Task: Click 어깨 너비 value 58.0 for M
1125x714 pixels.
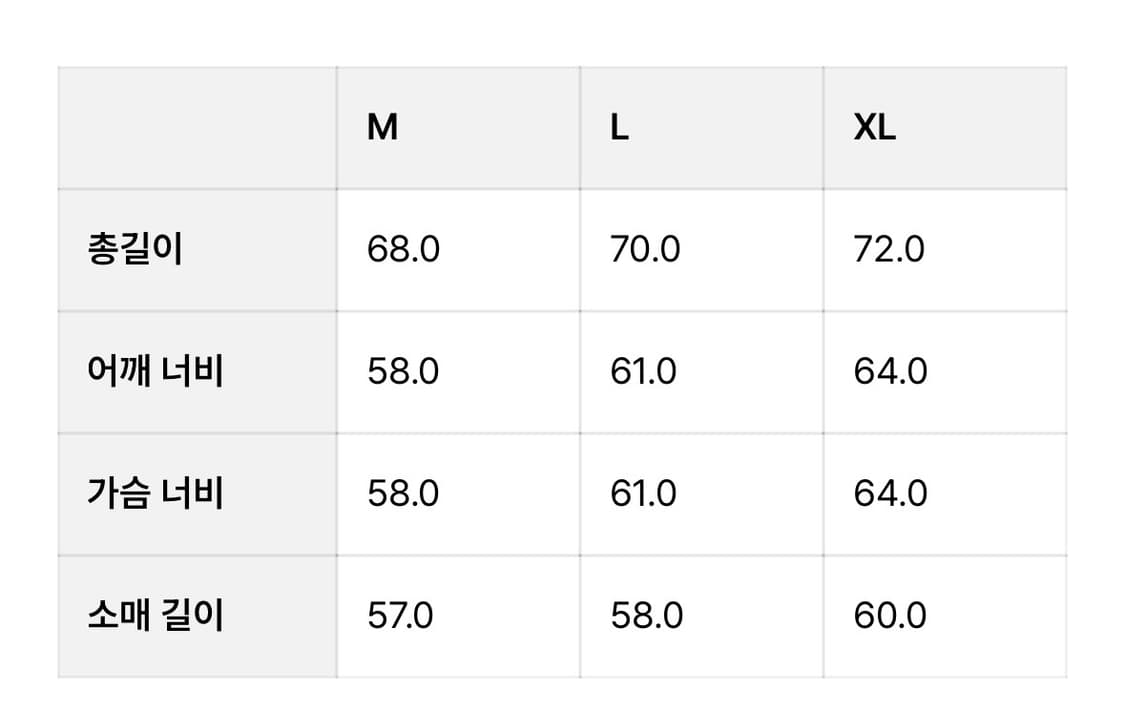Action: pos(403,372)
